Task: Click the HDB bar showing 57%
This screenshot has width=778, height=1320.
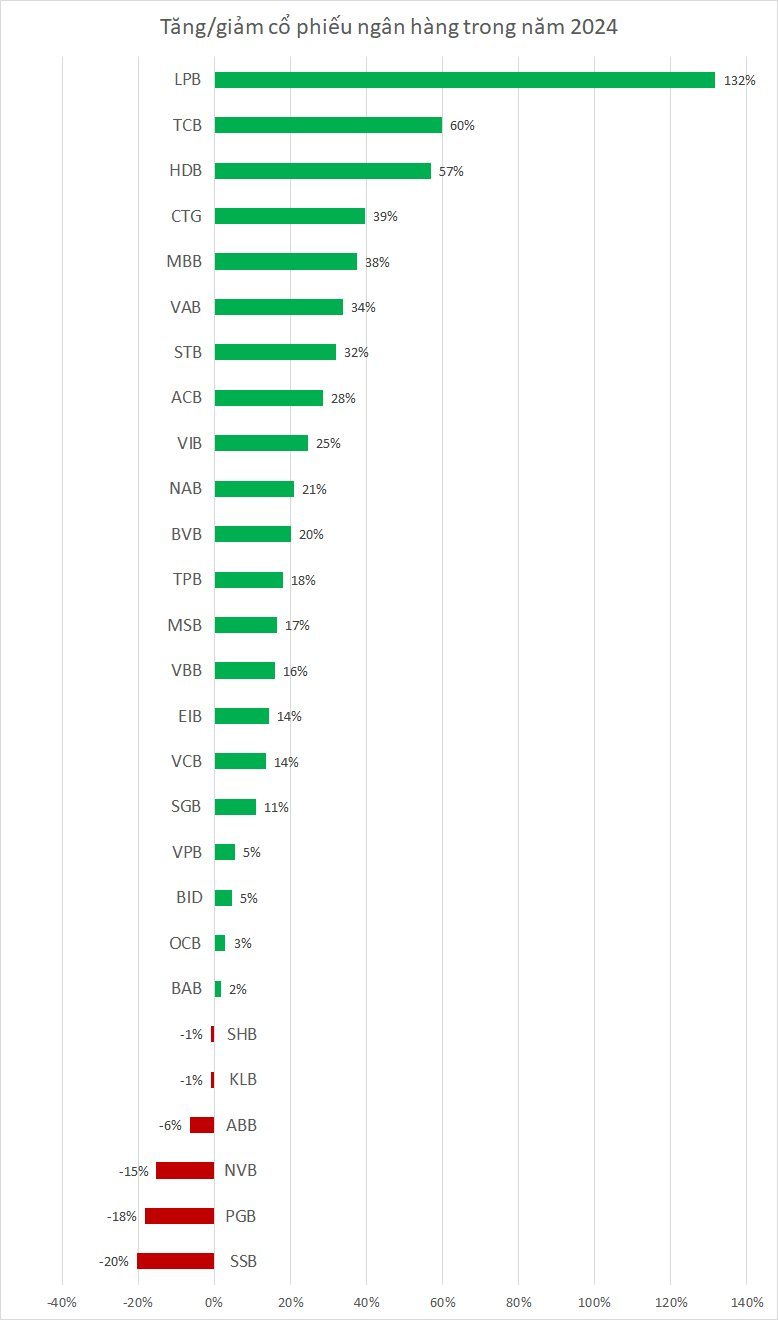Action: point(323,171)
